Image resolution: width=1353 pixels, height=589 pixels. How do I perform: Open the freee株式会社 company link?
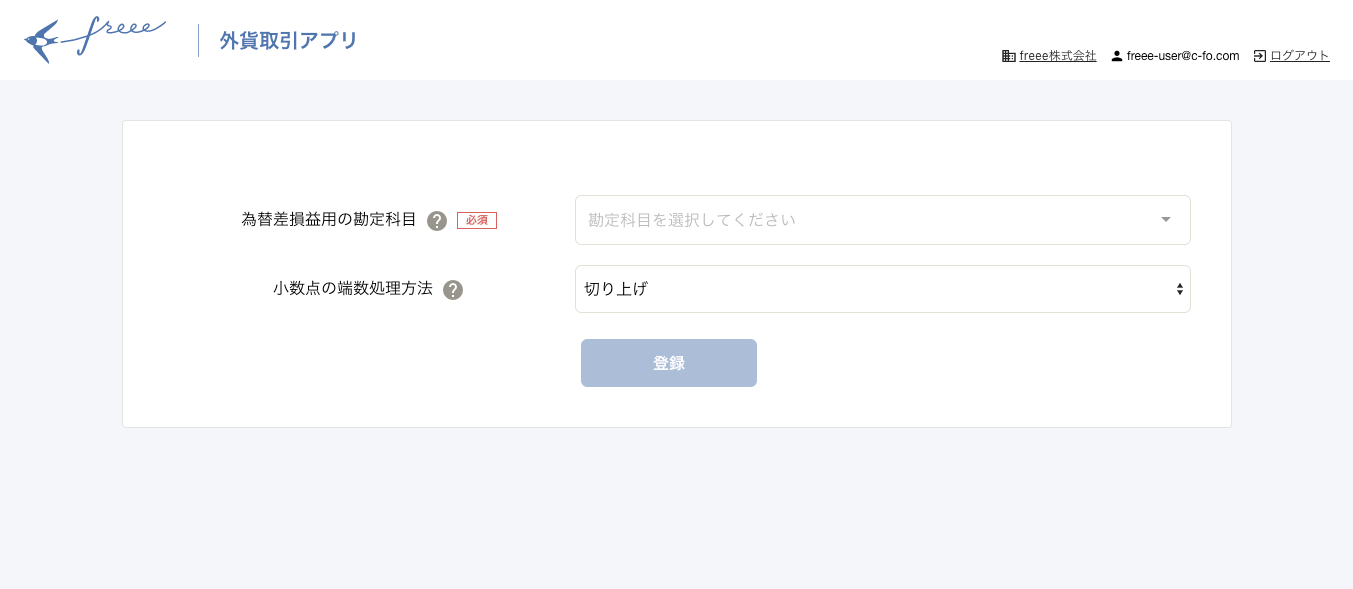tap(1058, 56)
